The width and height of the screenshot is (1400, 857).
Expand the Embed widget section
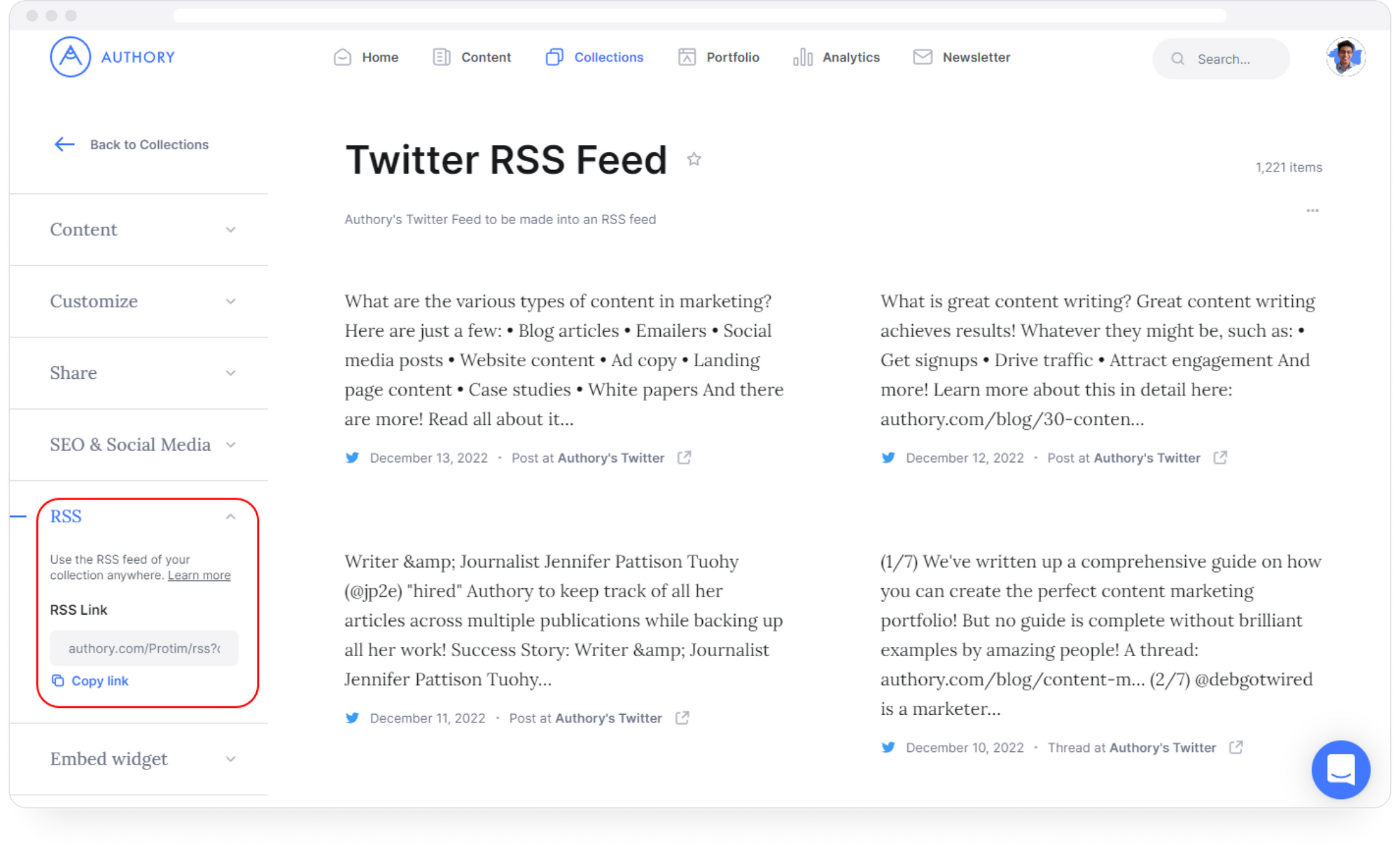(143, 759)
